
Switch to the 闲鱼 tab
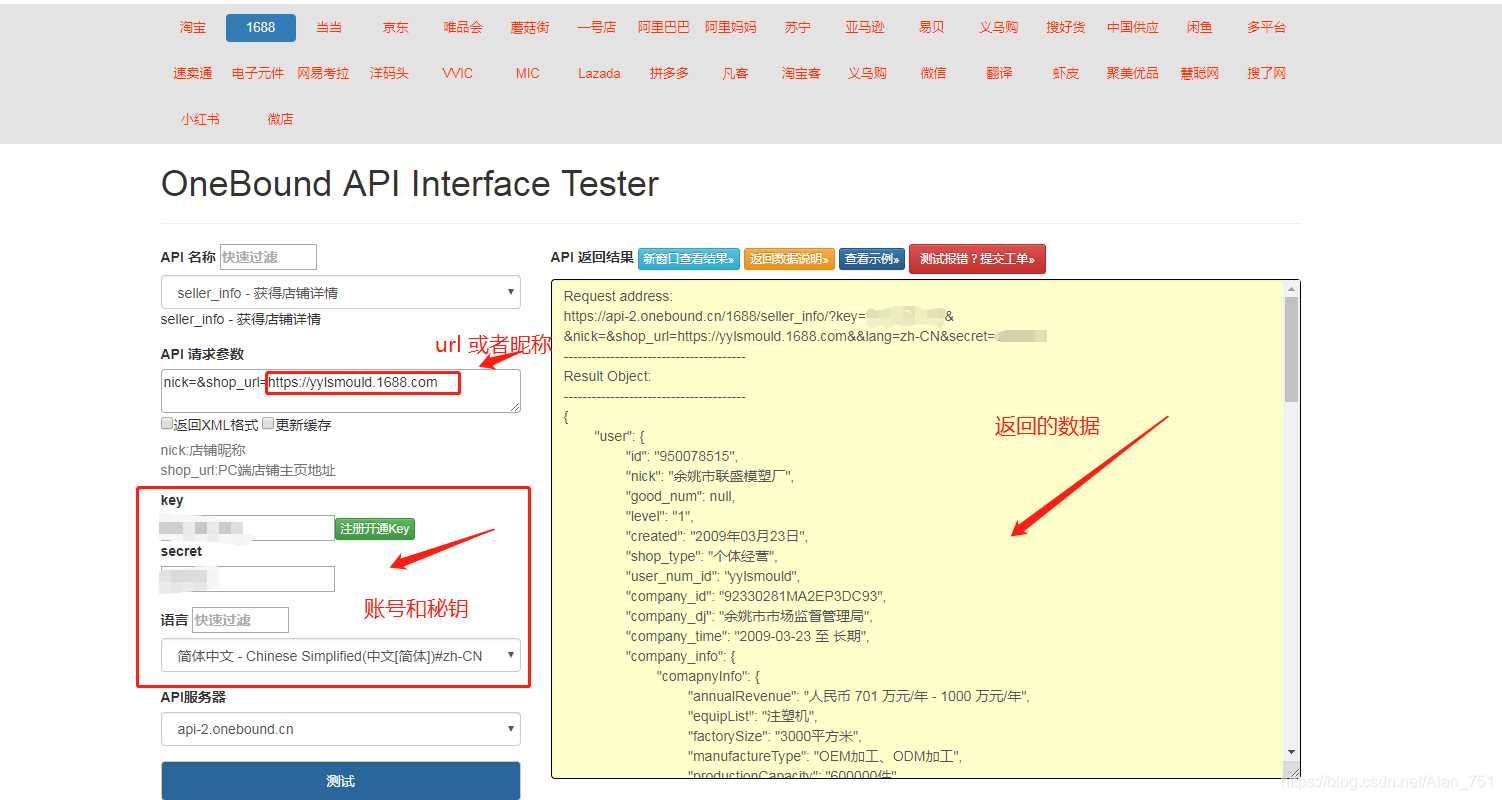(1200, 28)
